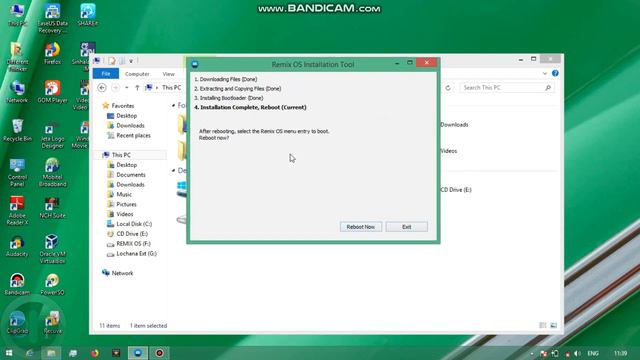Open ClipGrab desktop shortcut
Screen dimensions: 640x360
[17, 323]
